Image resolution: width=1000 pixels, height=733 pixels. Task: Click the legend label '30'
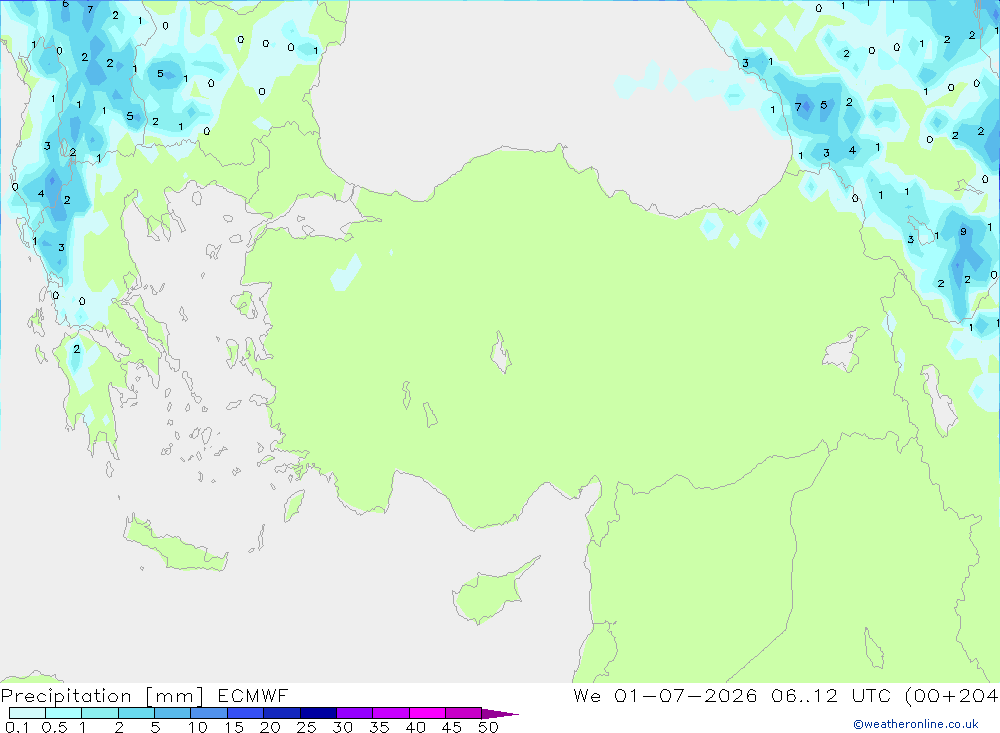342,727
